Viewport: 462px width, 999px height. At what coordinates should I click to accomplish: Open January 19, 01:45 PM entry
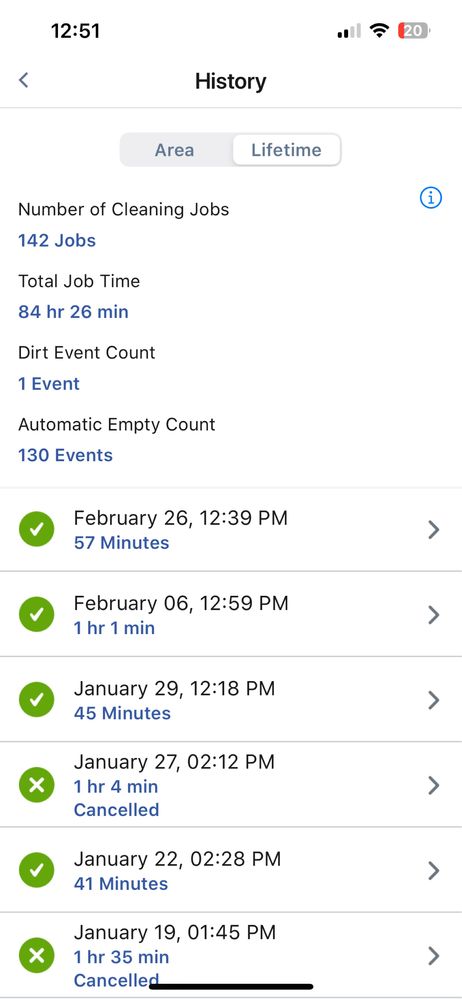[x=231, y=955]
